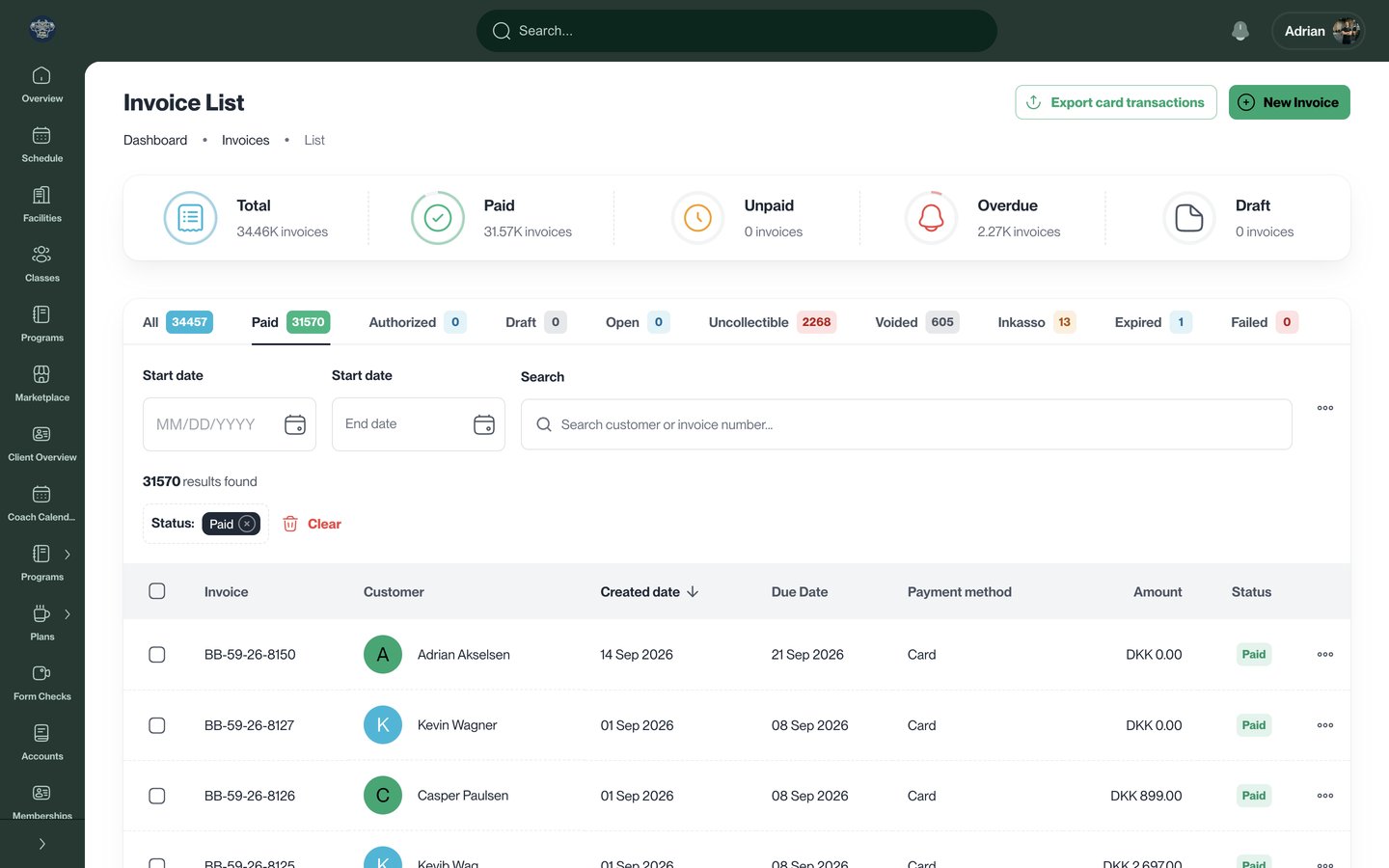Open row actions for invoice BB-59-26-8150
The width and height of the screenshot is (1389, 868).
pyautogui.click(x=1325, y=654)
